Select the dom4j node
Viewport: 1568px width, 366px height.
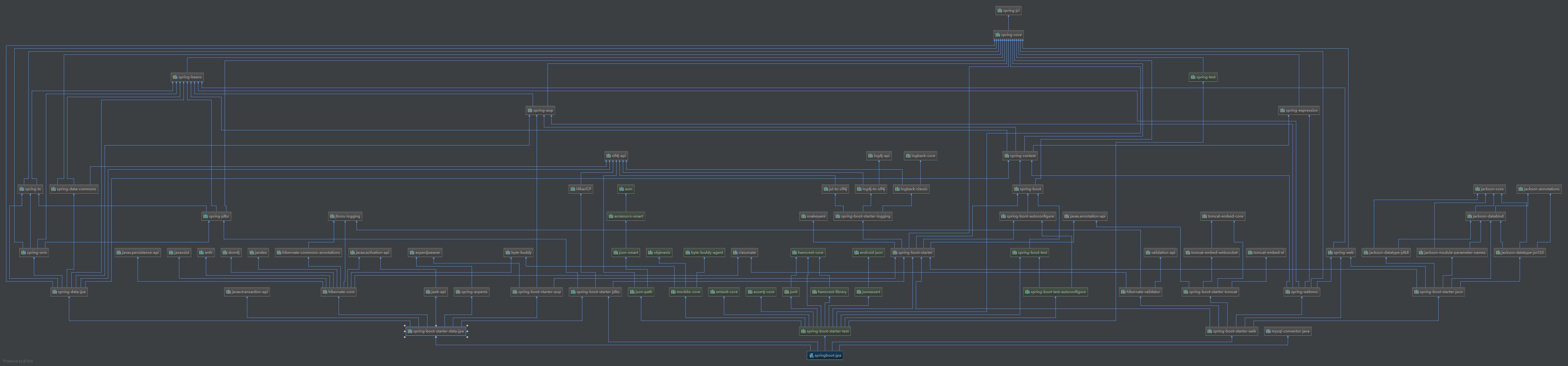coord(231,253)
